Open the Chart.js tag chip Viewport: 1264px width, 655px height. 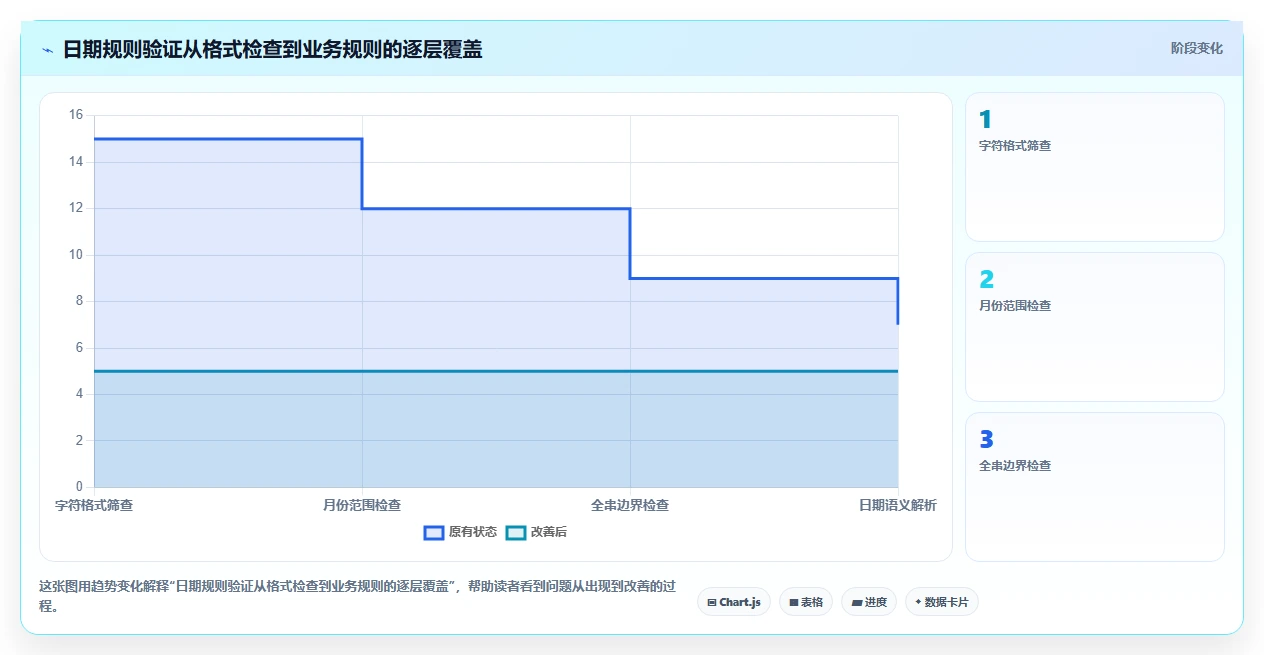pyautogui.click(x=734, y=602)
